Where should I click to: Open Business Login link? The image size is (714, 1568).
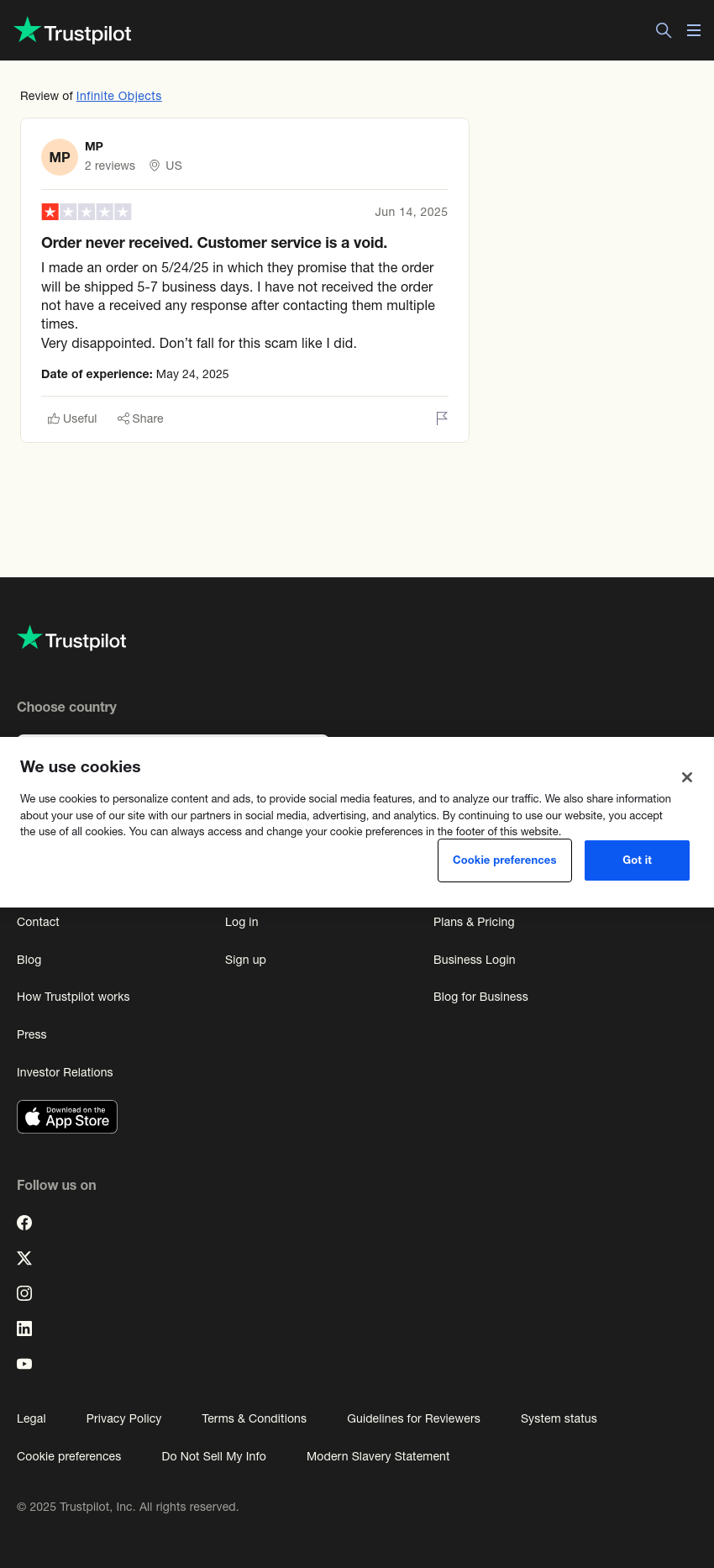click(475, 960)
